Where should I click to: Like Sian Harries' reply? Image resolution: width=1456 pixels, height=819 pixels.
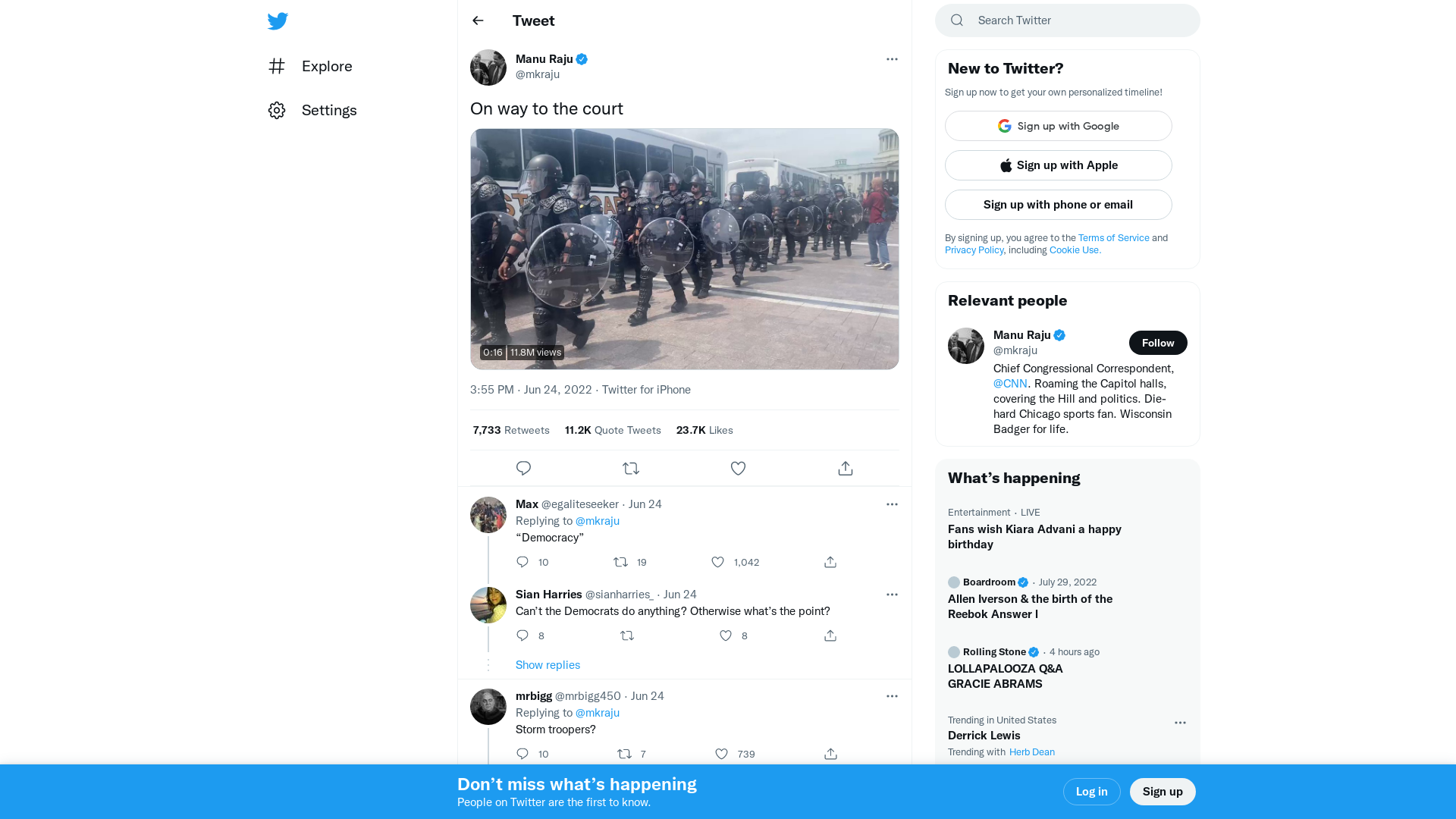[726, 635]
